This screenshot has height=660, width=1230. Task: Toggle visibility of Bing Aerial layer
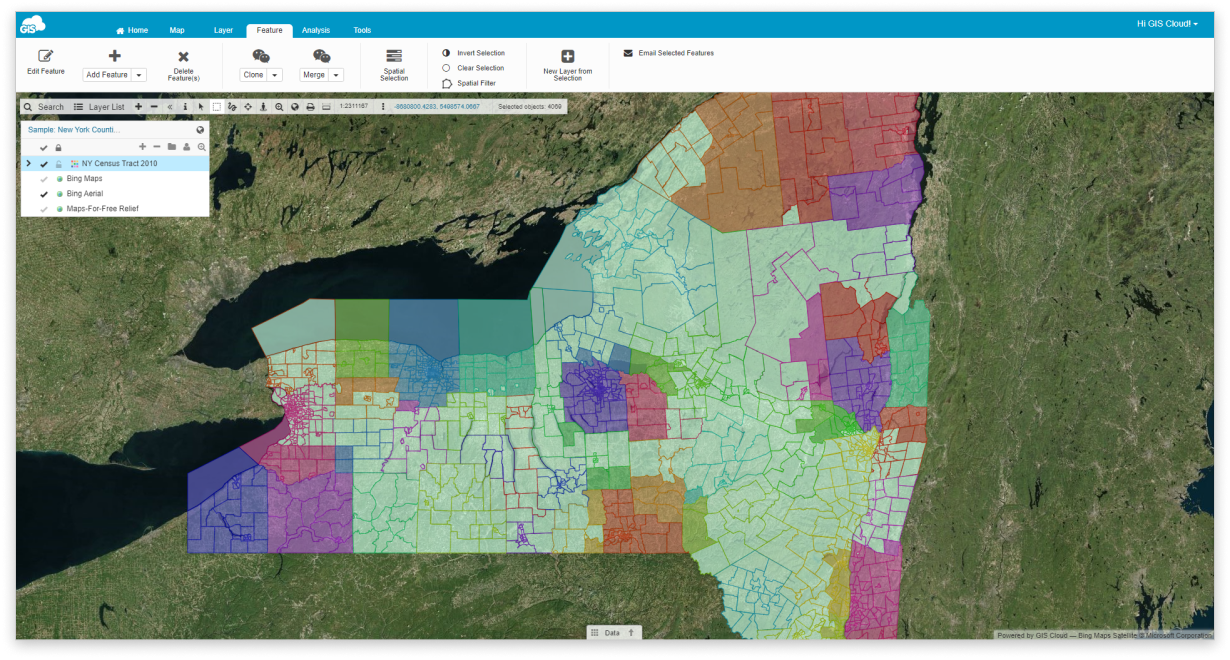[44, 194]
